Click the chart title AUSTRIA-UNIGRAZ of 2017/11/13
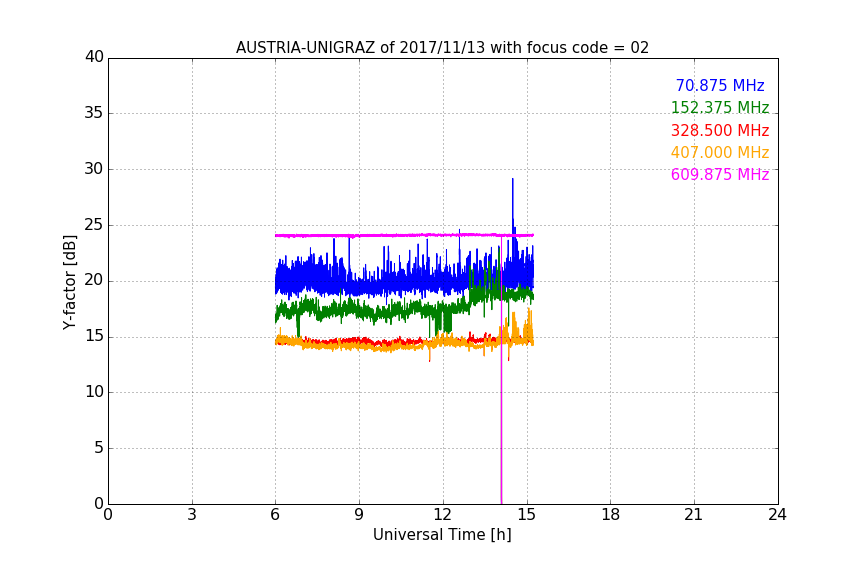This screenshot has width=864, height=576. pyautogui.click(x=442, y=47)
